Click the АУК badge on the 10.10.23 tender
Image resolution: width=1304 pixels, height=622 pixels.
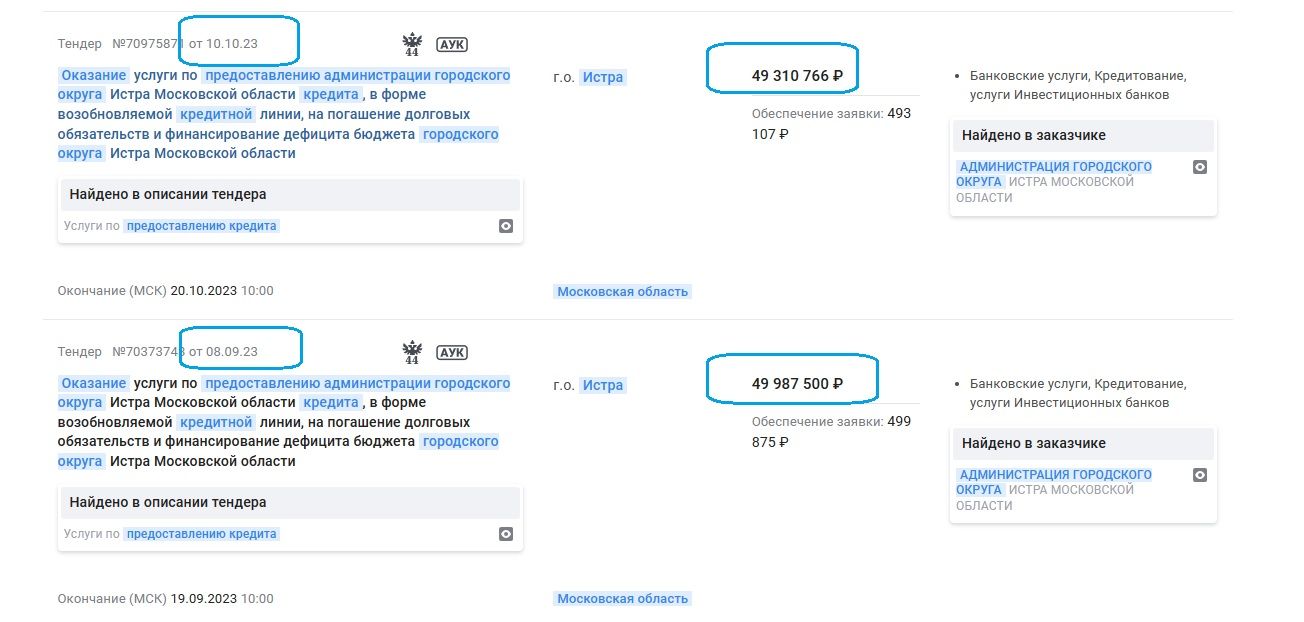(x=452, y=44)
